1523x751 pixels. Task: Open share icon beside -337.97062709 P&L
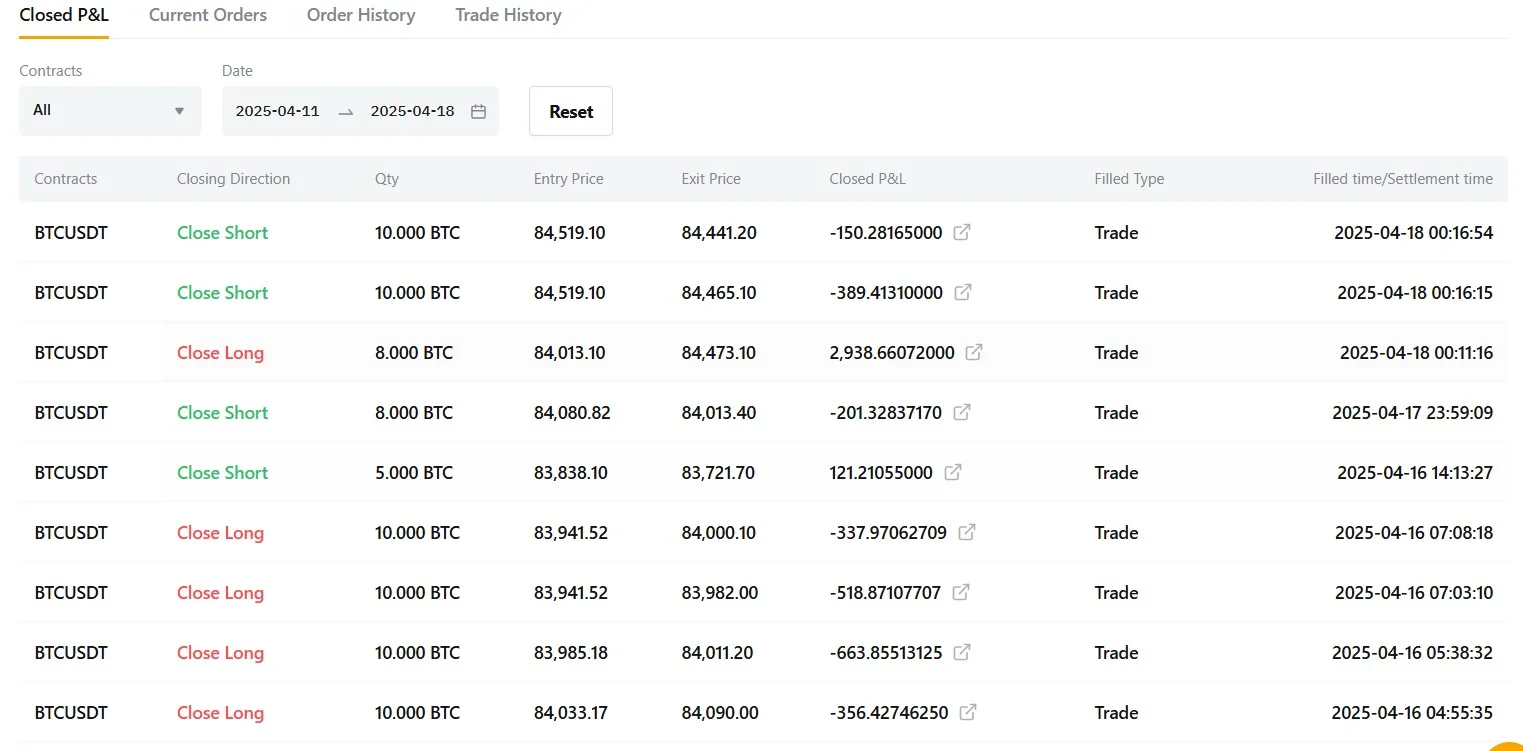(967, 533)
